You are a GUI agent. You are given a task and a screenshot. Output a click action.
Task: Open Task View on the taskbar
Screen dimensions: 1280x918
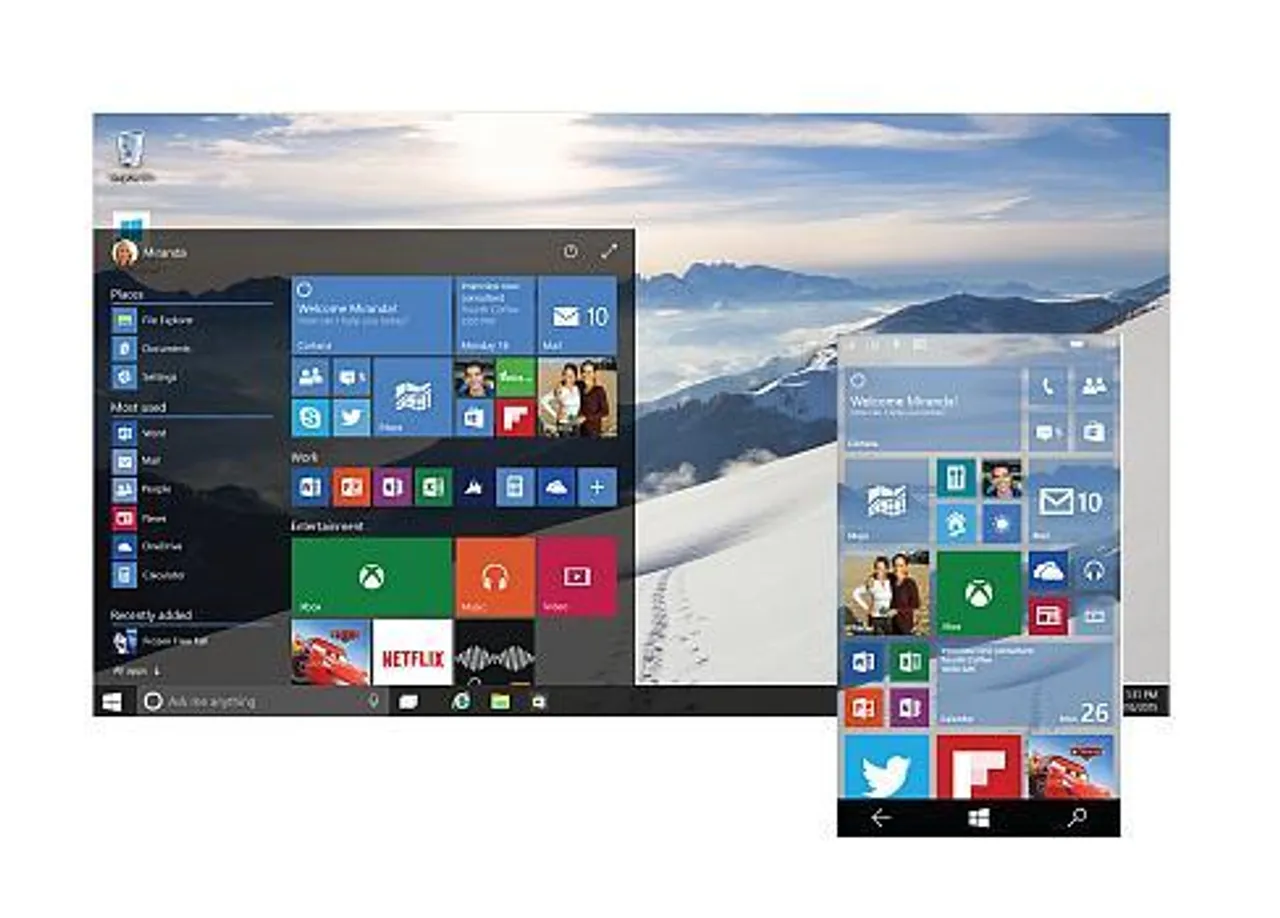pos(408,702)
